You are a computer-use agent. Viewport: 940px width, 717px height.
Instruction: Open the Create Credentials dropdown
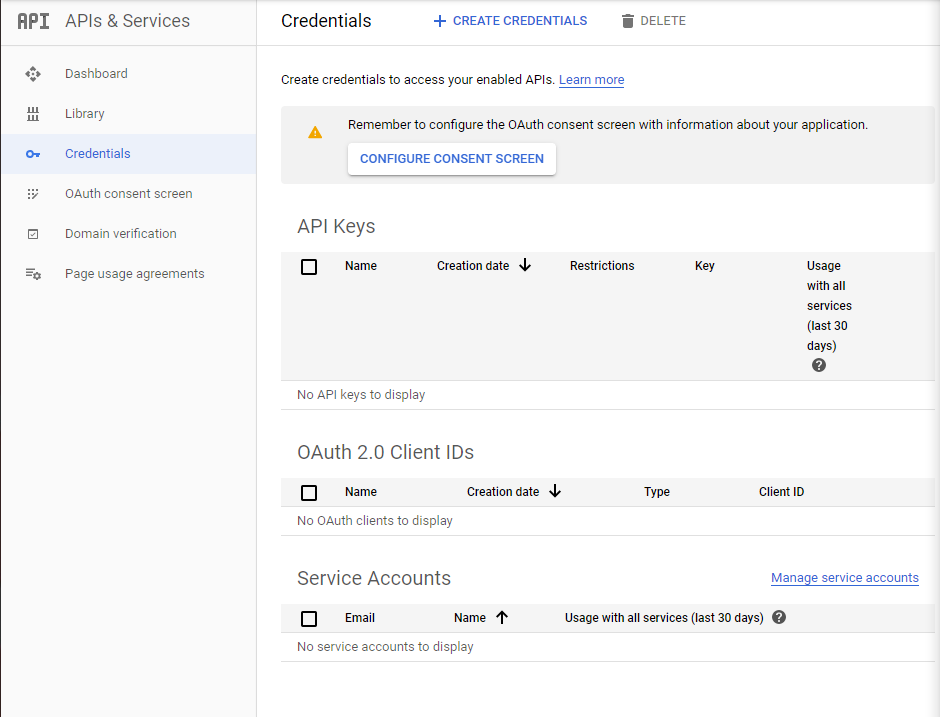click(510, 21)
